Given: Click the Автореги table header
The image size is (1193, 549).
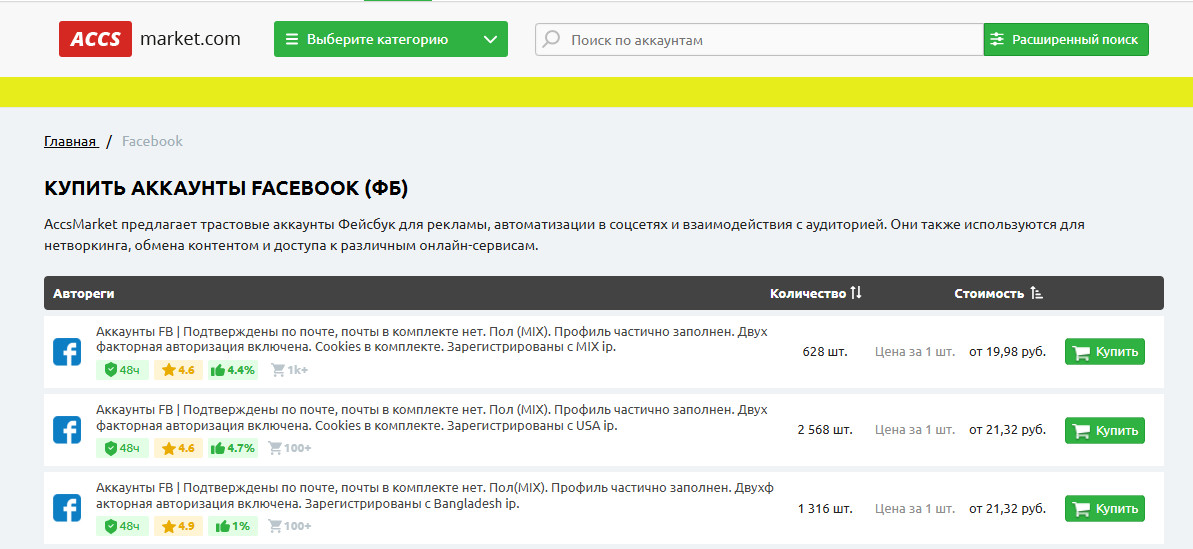Looking at the screenshot, I should (84, 294).
